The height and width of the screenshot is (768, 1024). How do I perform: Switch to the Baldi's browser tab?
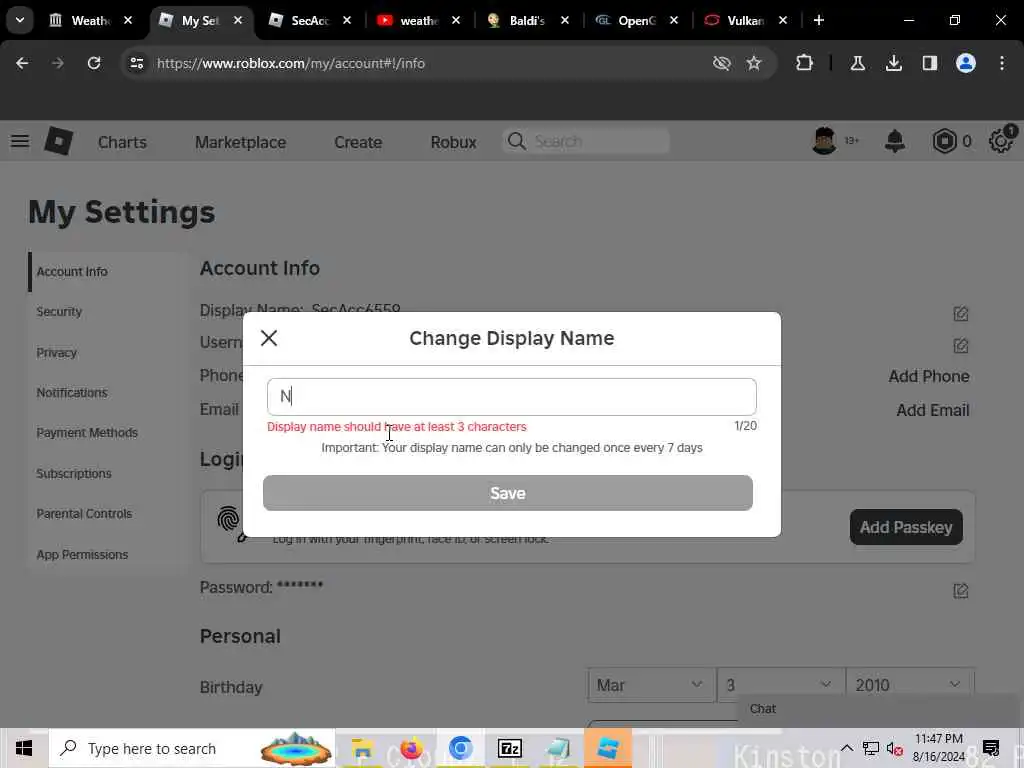526,20
